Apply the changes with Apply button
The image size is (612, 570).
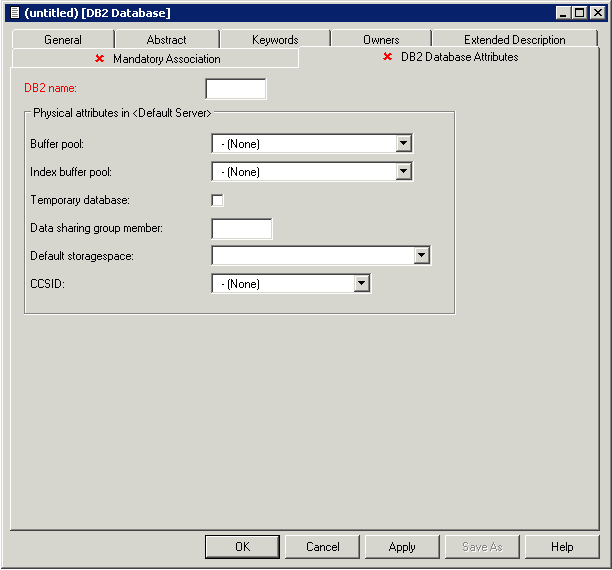point(402,547)
